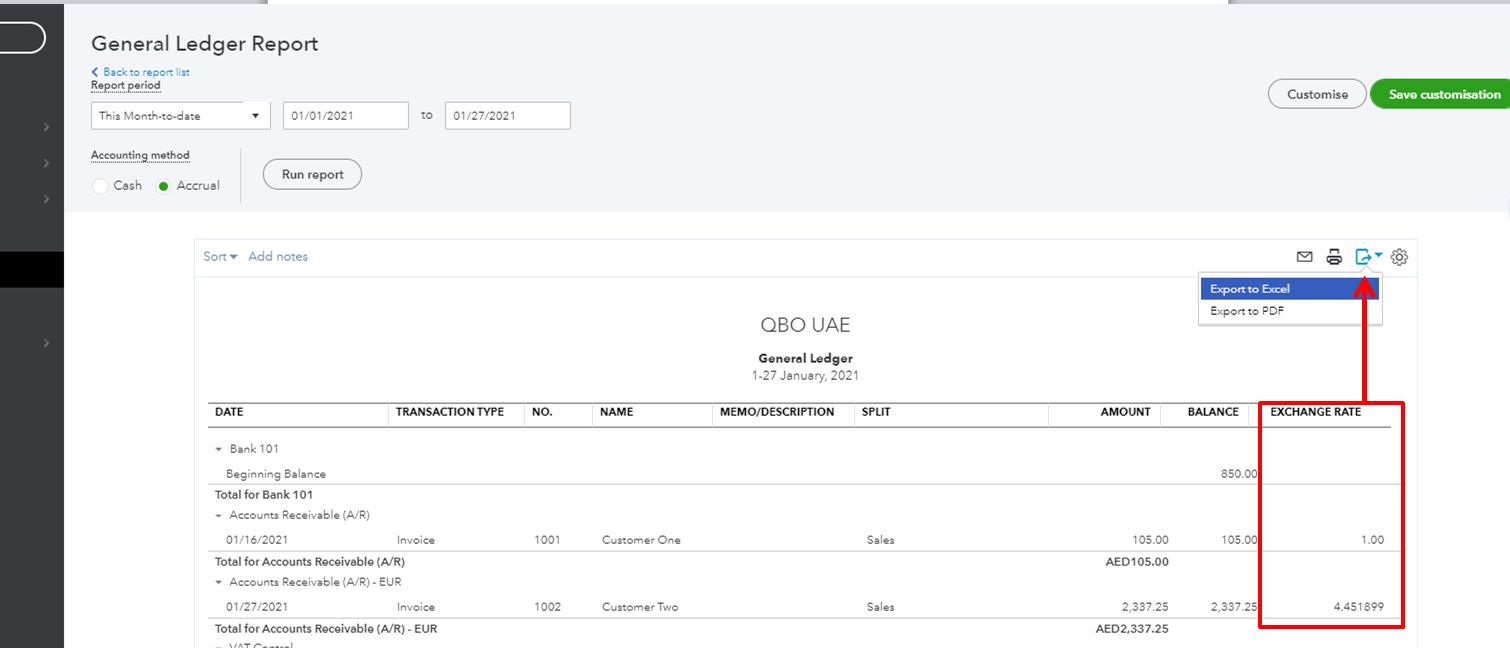Click the Run report button

(x=312, y=174)
